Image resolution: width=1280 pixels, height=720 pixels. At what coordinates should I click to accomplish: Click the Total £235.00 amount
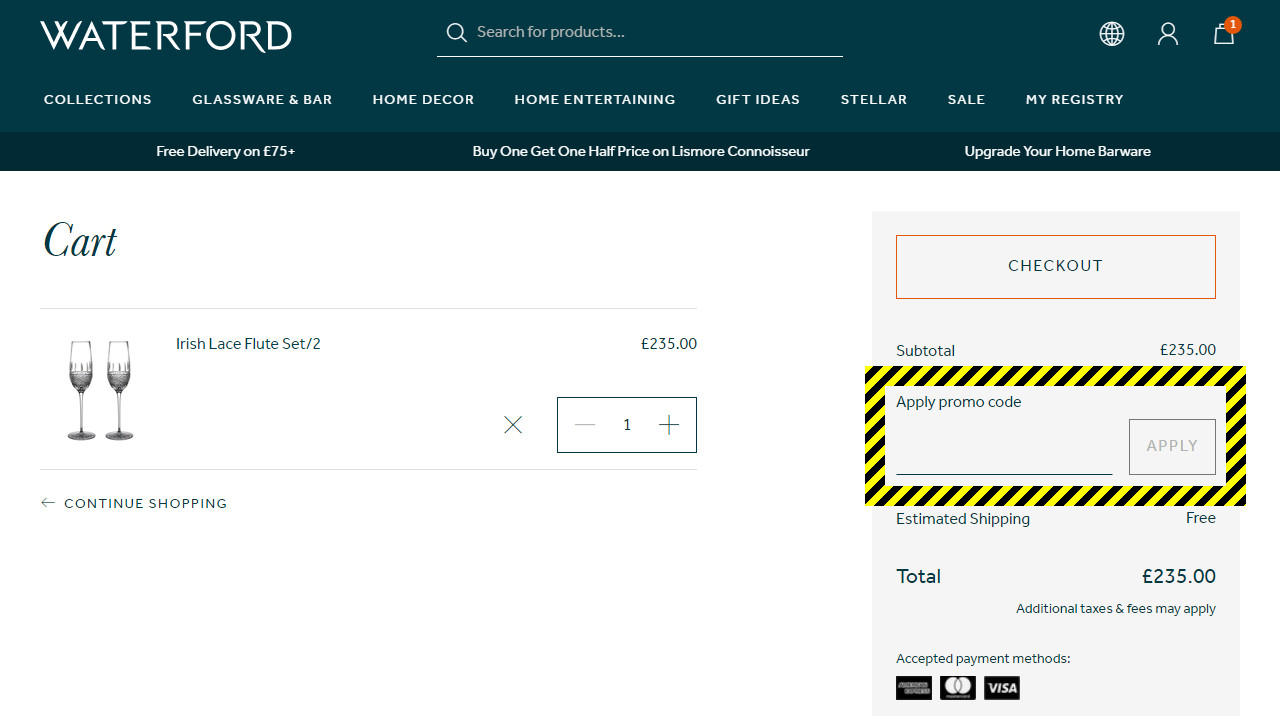point(1179,576)
